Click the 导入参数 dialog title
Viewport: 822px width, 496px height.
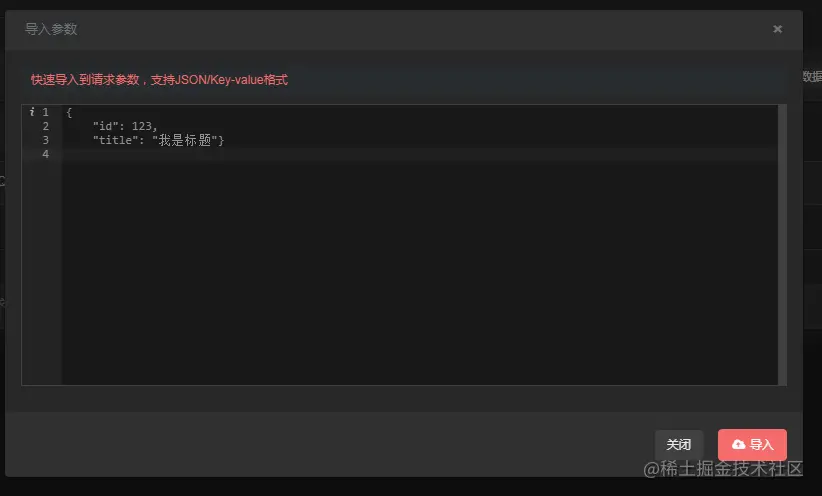tap(51, 29)
